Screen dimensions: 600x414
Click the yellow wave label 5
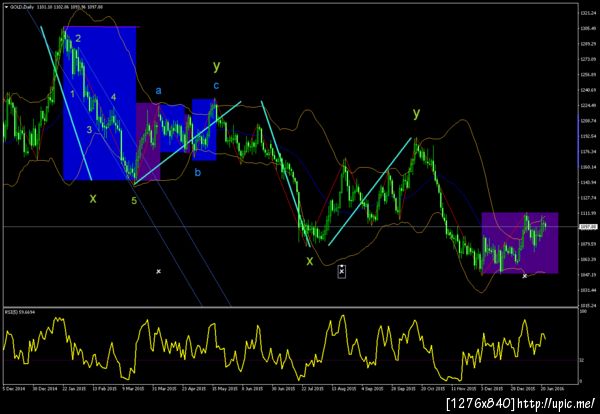coord(134,200)
